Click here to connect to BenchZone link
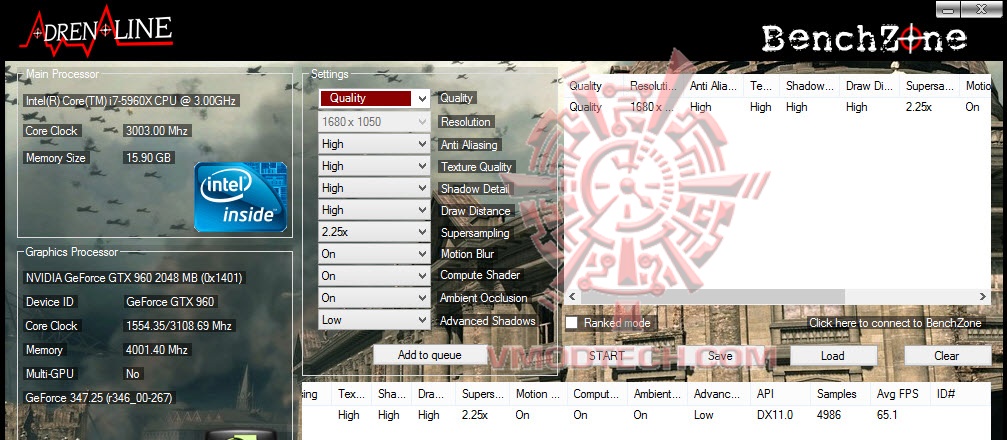1007x440 pixels. (895, 323)
